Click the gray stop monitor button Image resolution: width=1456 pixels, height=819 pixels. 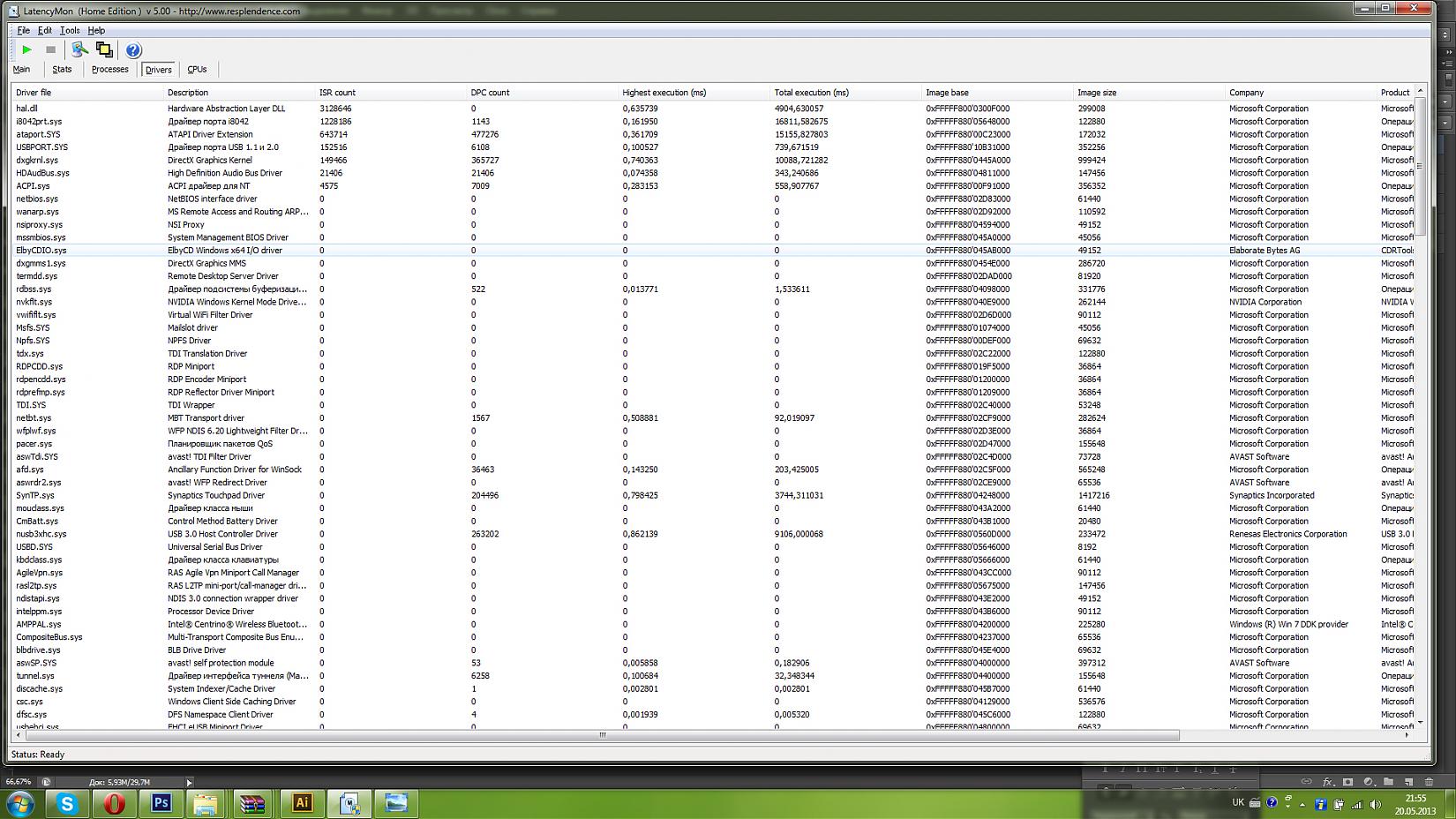tap(50, 50)
